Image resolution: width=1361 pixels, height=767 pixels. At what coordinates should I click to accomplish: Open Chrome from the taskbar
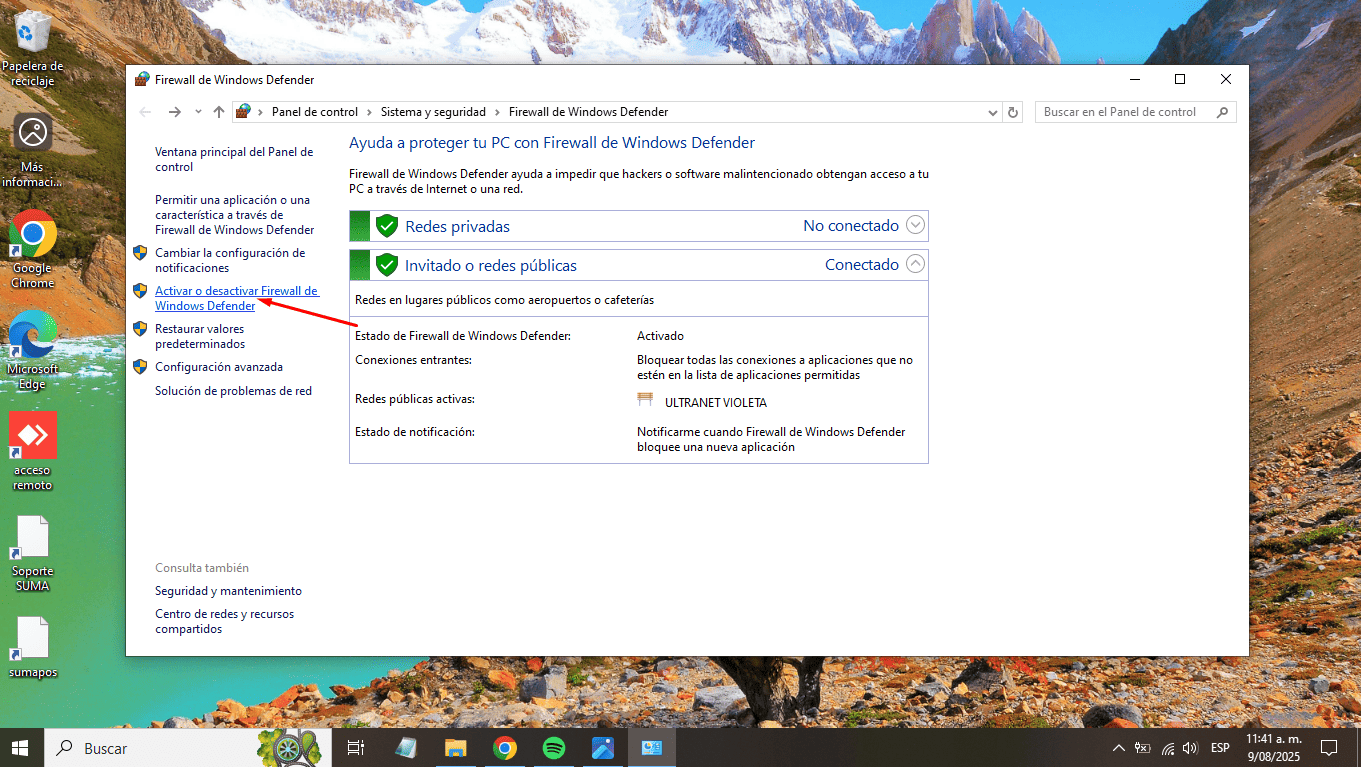click(x=505, y=747)
